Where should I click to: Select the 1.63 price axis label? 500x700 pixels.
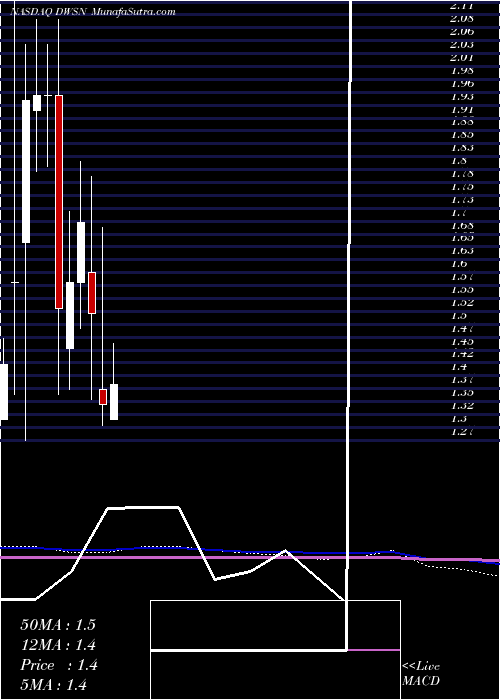coord(462,250)
